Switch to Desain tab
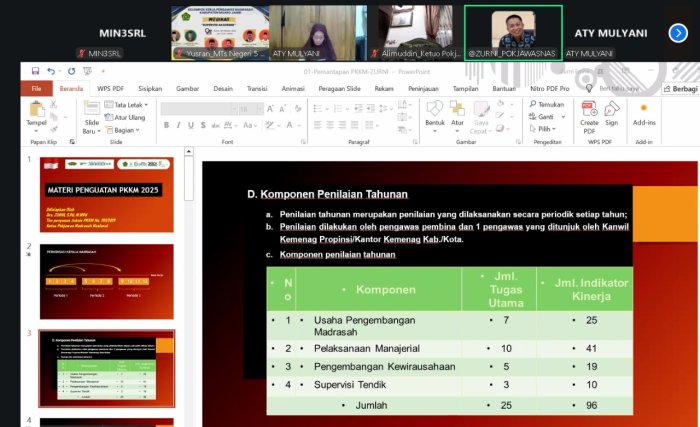This screenshot has width=700, height=427. click(223, 88)
